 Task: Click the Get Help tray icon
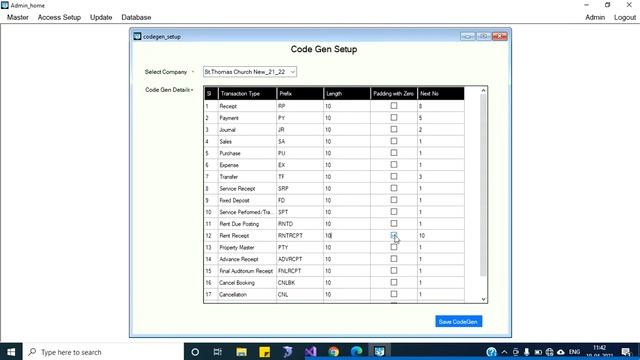click(491, 352)
